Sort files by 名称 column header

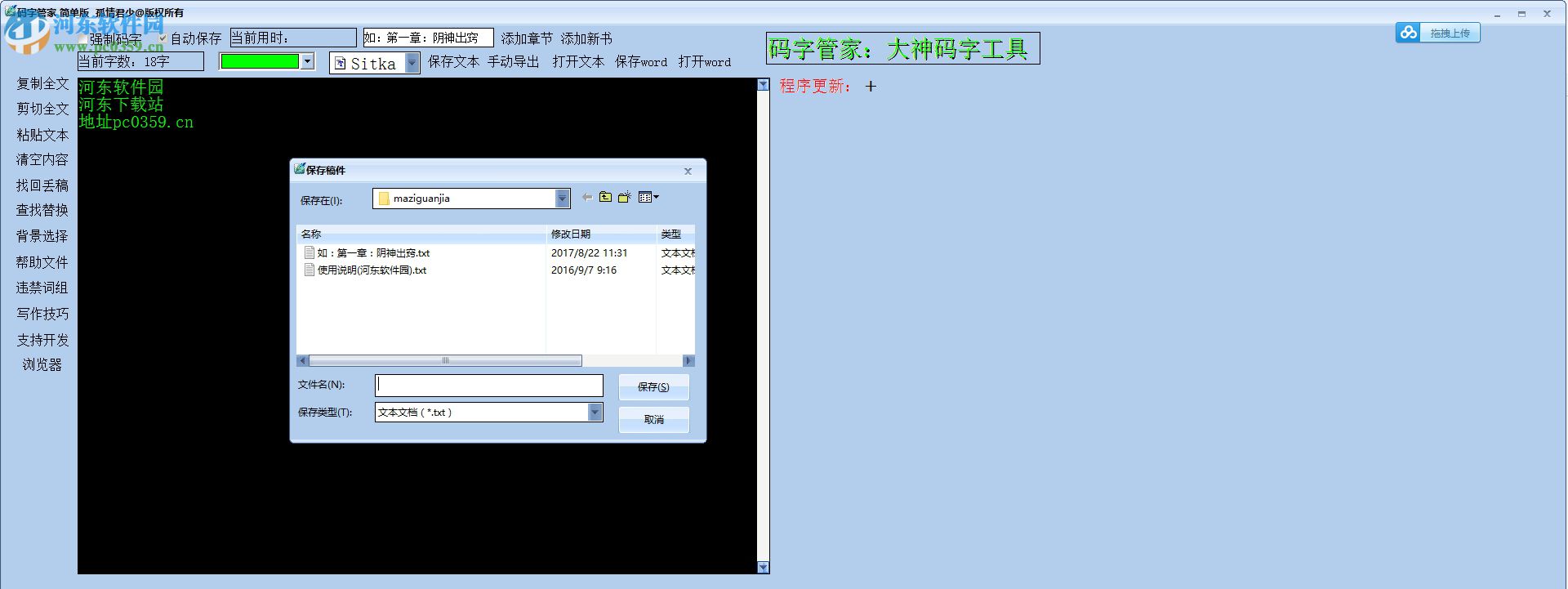tap(421, 234)
